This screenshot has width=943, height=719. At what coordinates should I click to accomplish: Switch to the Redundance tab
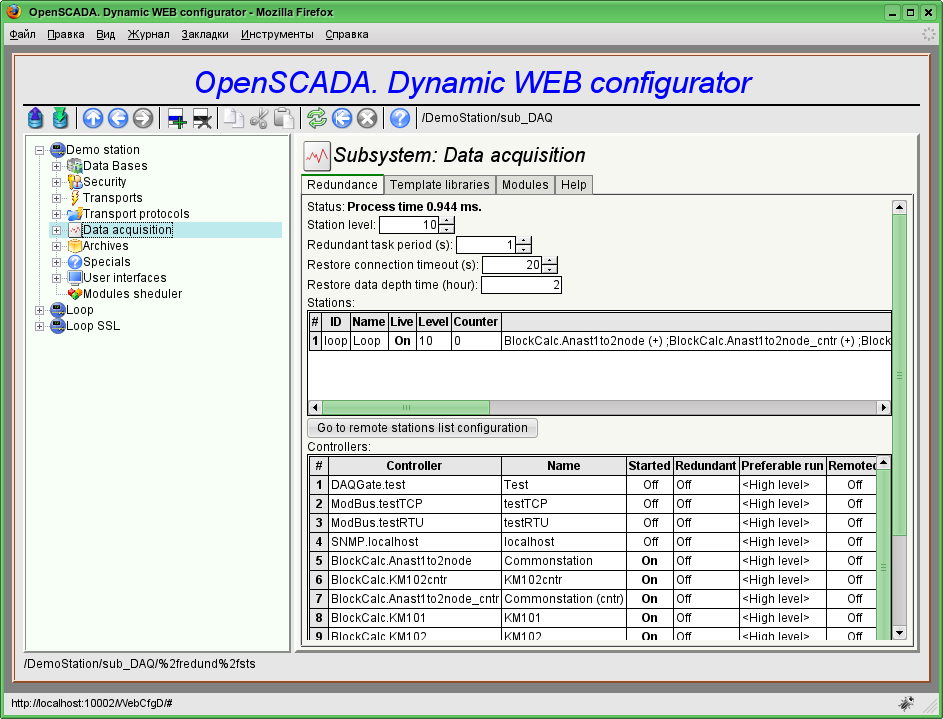[342, 185]
